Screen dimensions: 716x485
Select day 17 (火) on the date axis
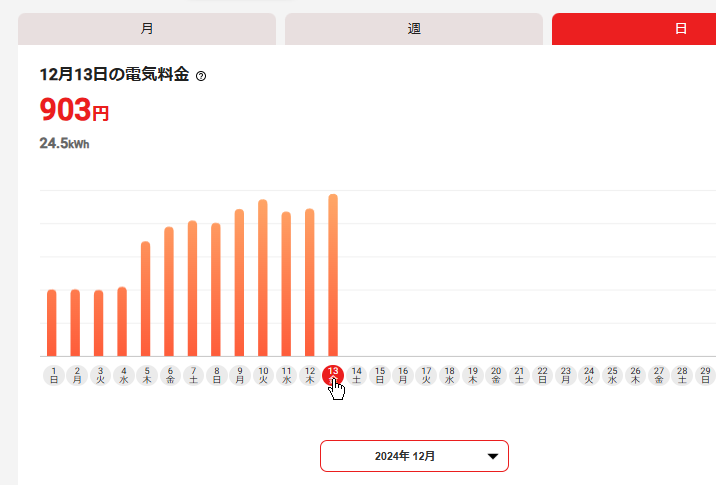click(x=426, y=375)
